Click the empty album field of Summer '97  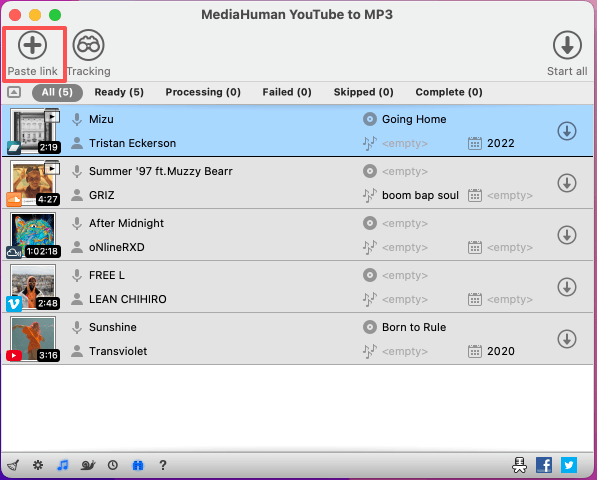405,171
